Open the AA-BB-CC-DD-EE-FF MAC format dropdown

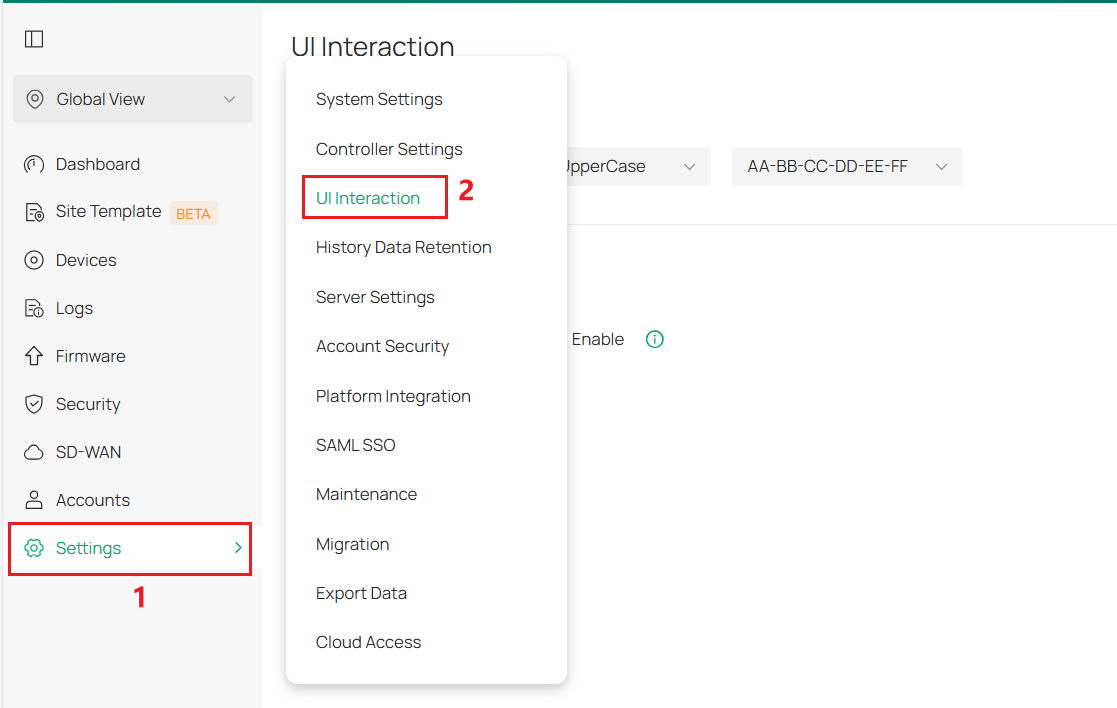pos(847,166)
